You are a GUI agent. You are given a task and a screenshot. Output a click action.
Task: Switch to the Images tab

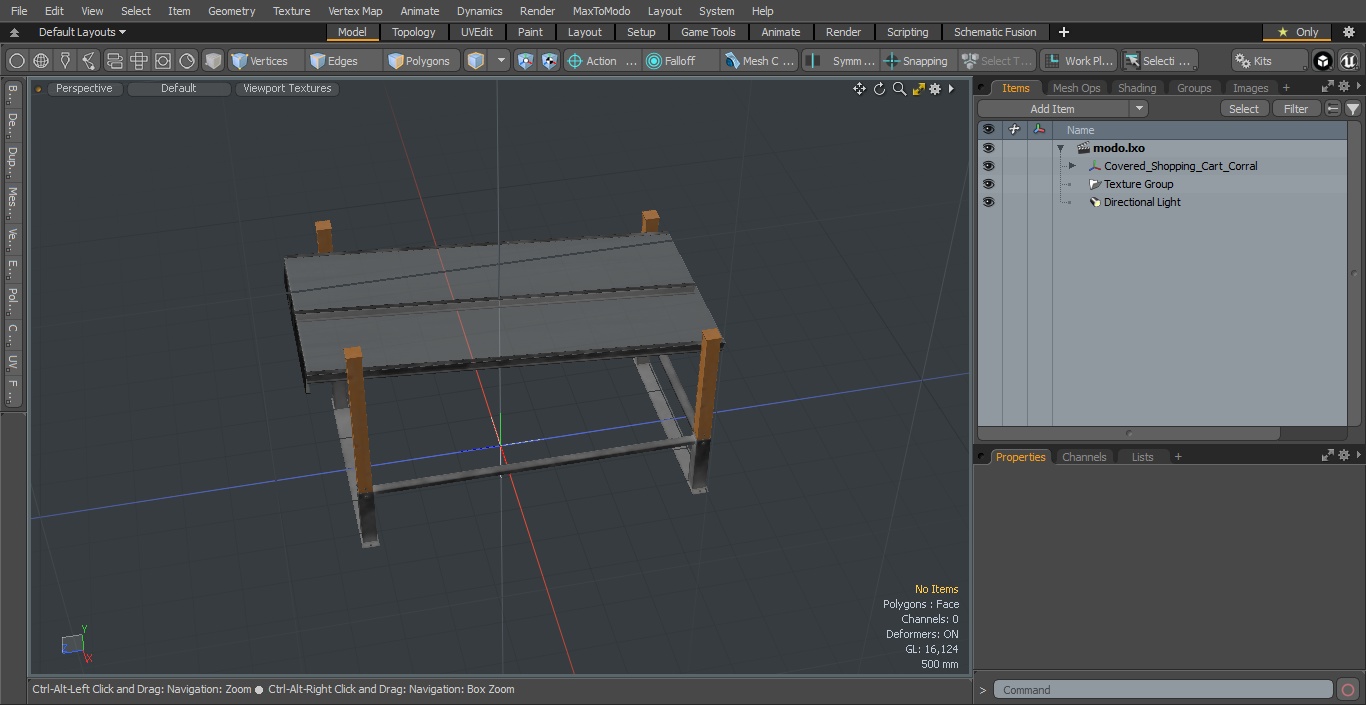tap(1250, 88)
